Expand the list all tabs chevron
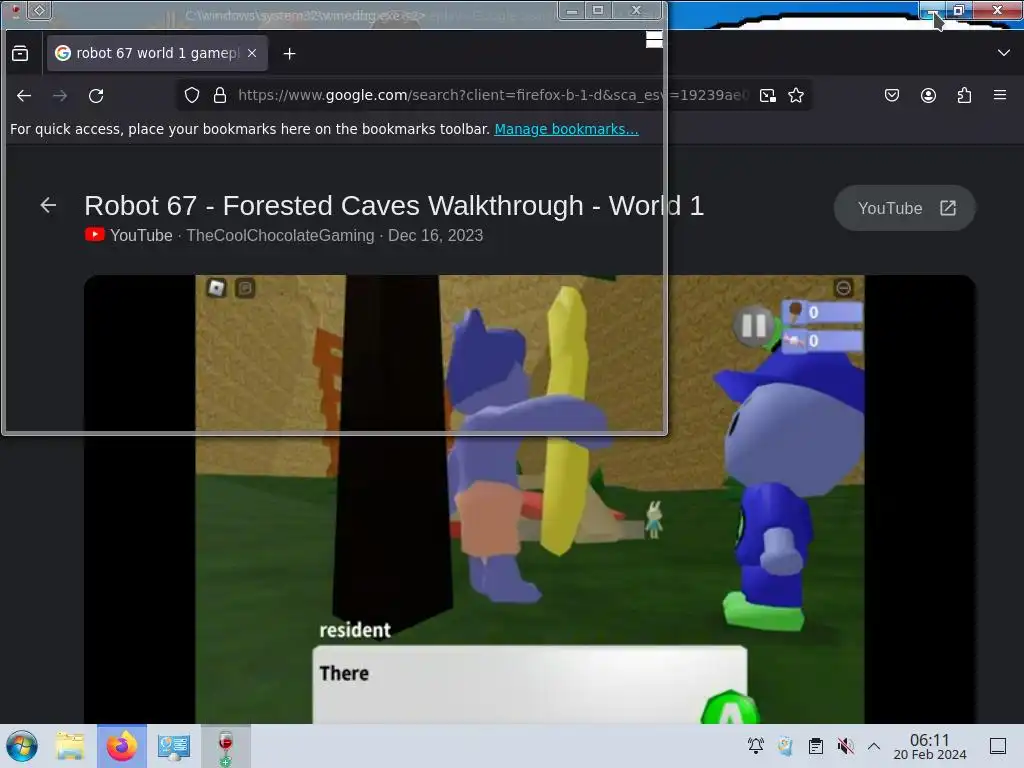Viewport: 1024px width, 768px height. 1004,53
